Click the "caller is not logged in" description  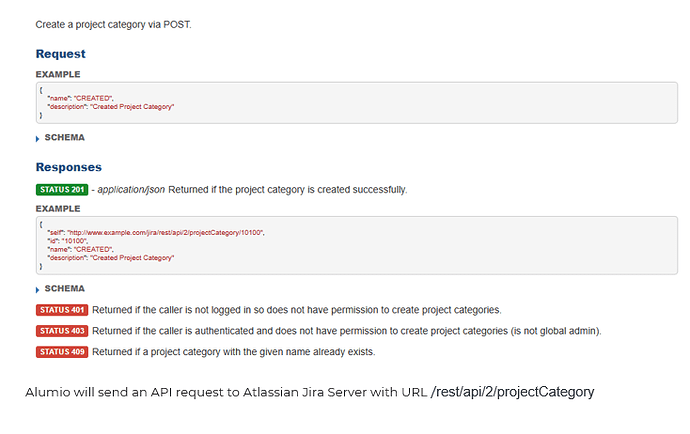(x=297, y=310)
